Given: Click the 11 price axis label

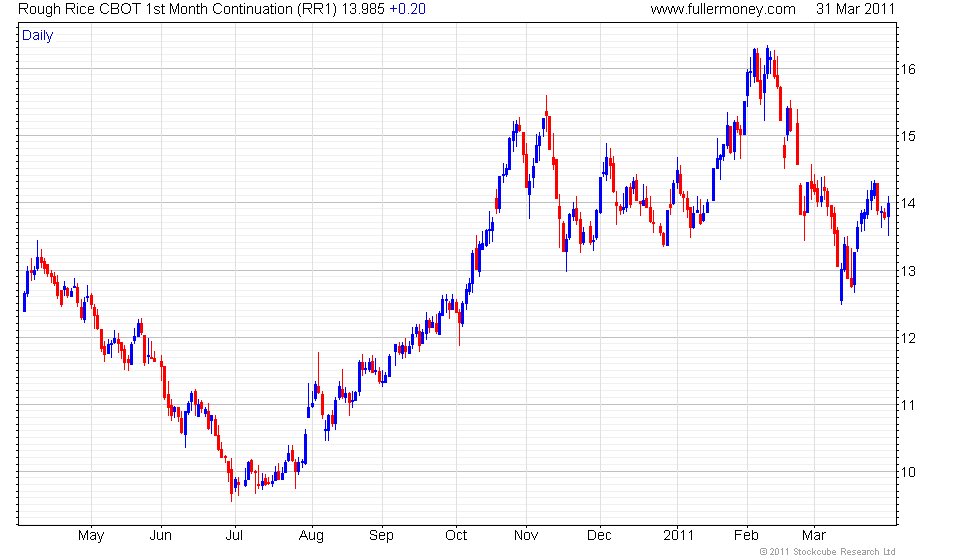Looking at the screenshot, I should (908, 406).
